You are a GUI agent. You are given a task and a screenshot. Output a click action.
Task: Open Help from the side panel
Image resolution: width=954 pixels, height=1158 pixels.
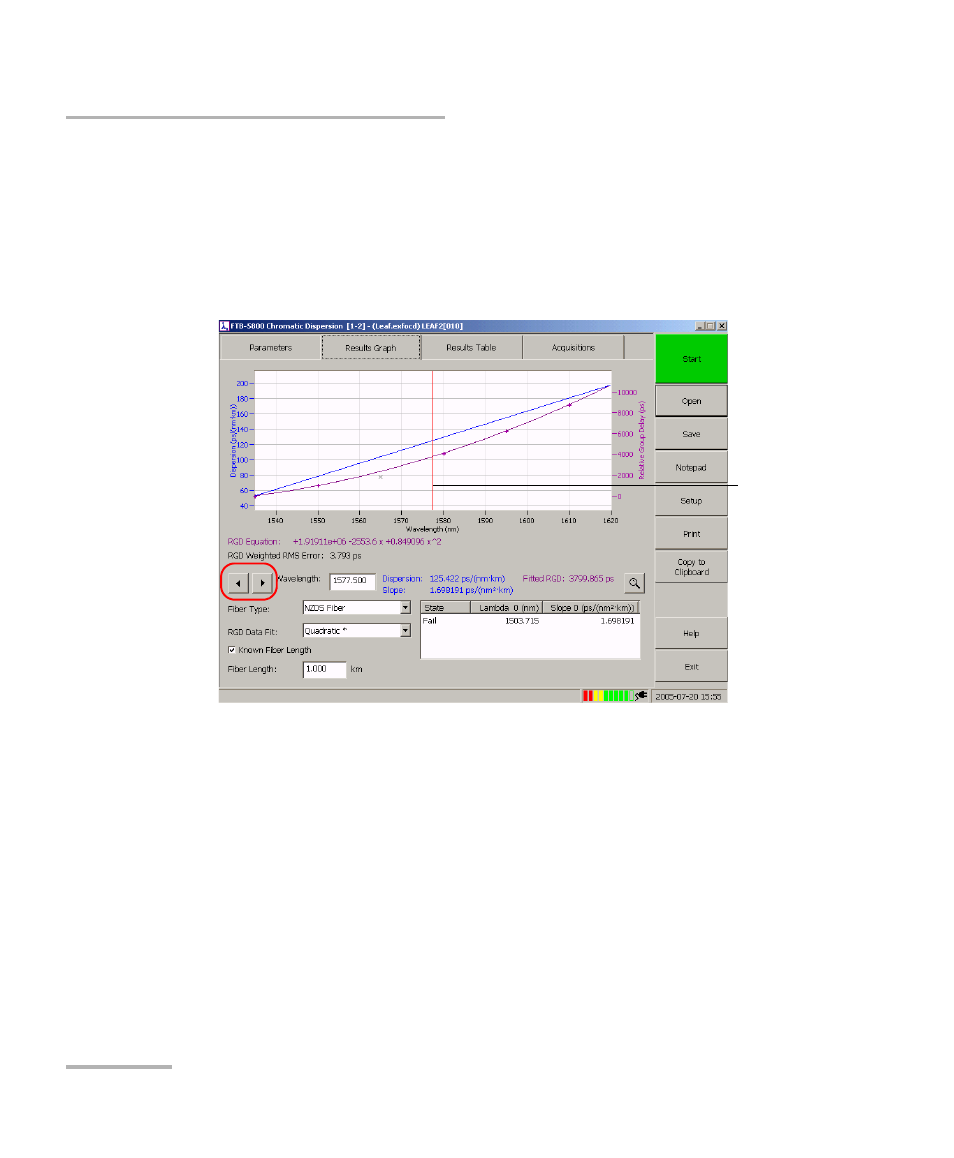691,634
